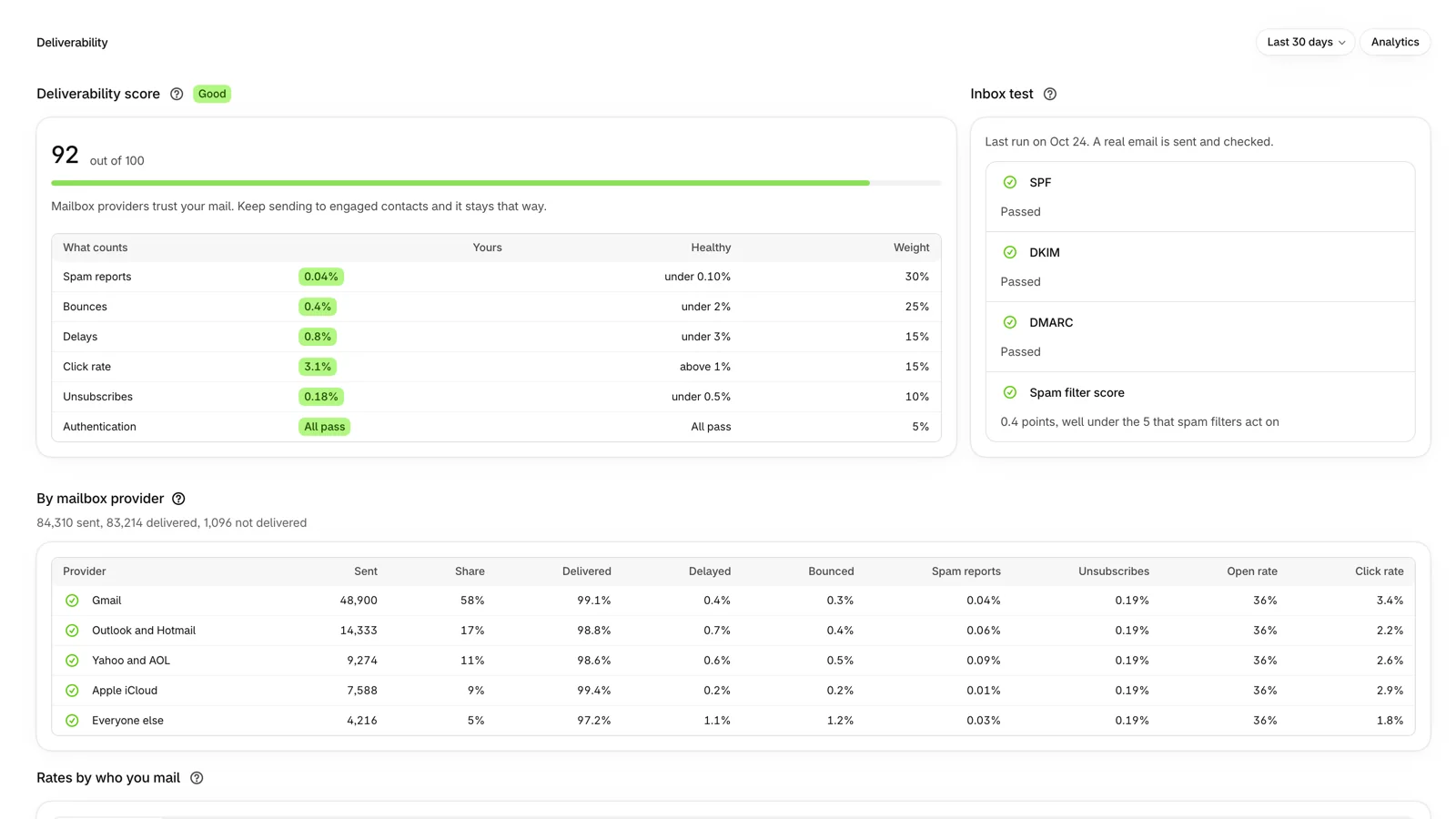Click Spam filter score check icon
Image resolution: width=1456 pixels, height=819 pixels.
pos(1010,392)
